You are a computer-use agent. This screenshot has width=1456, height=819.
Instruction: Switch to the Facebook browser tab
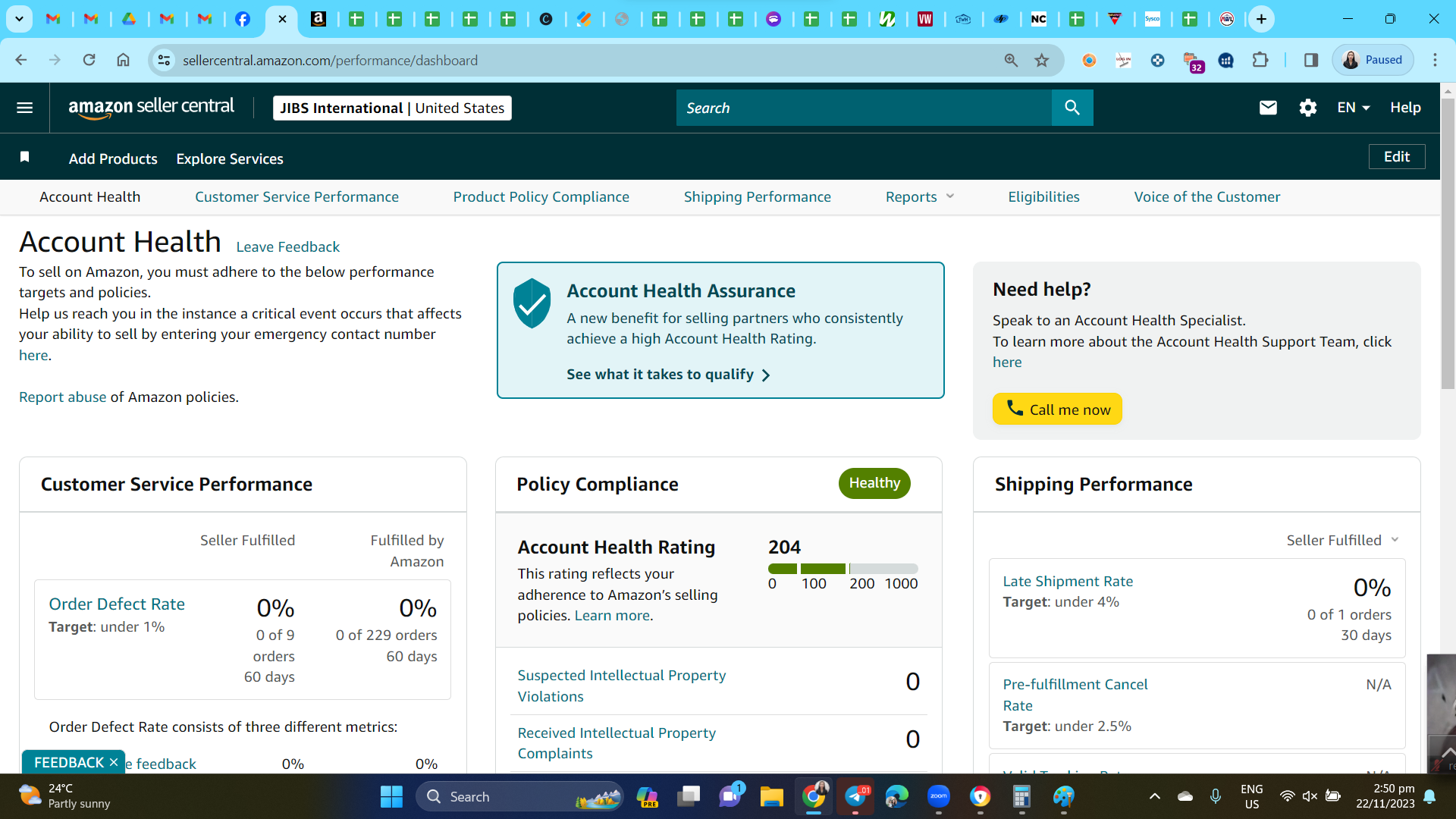(243, 19)
